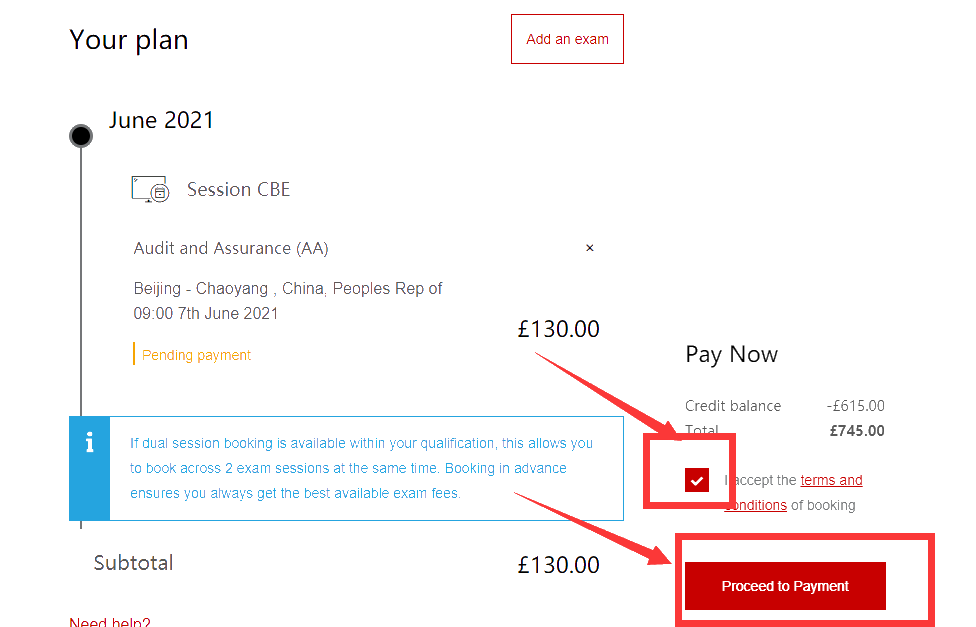Select the Audit and Assurance (AA) title
Viewport: 976px width, 627px height.
pyautogui.click(x=231, y=248)
